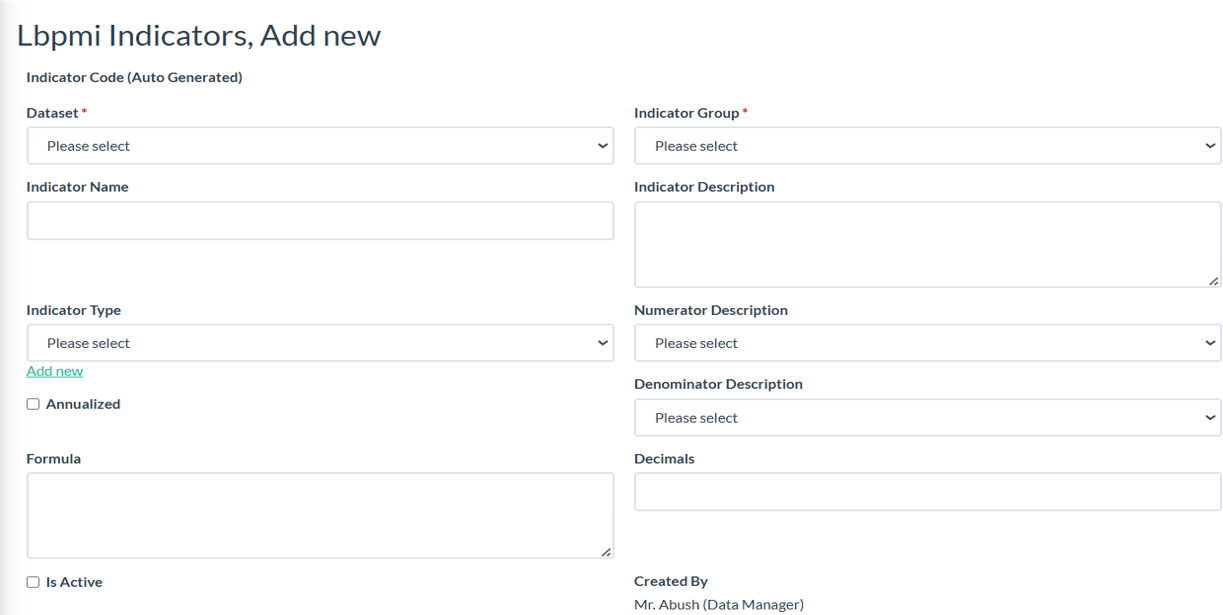Viewport: 1223px width, 615px height.
Task: Click the Indicator Code (Auto Generated) label
Action: click(134, 77)
